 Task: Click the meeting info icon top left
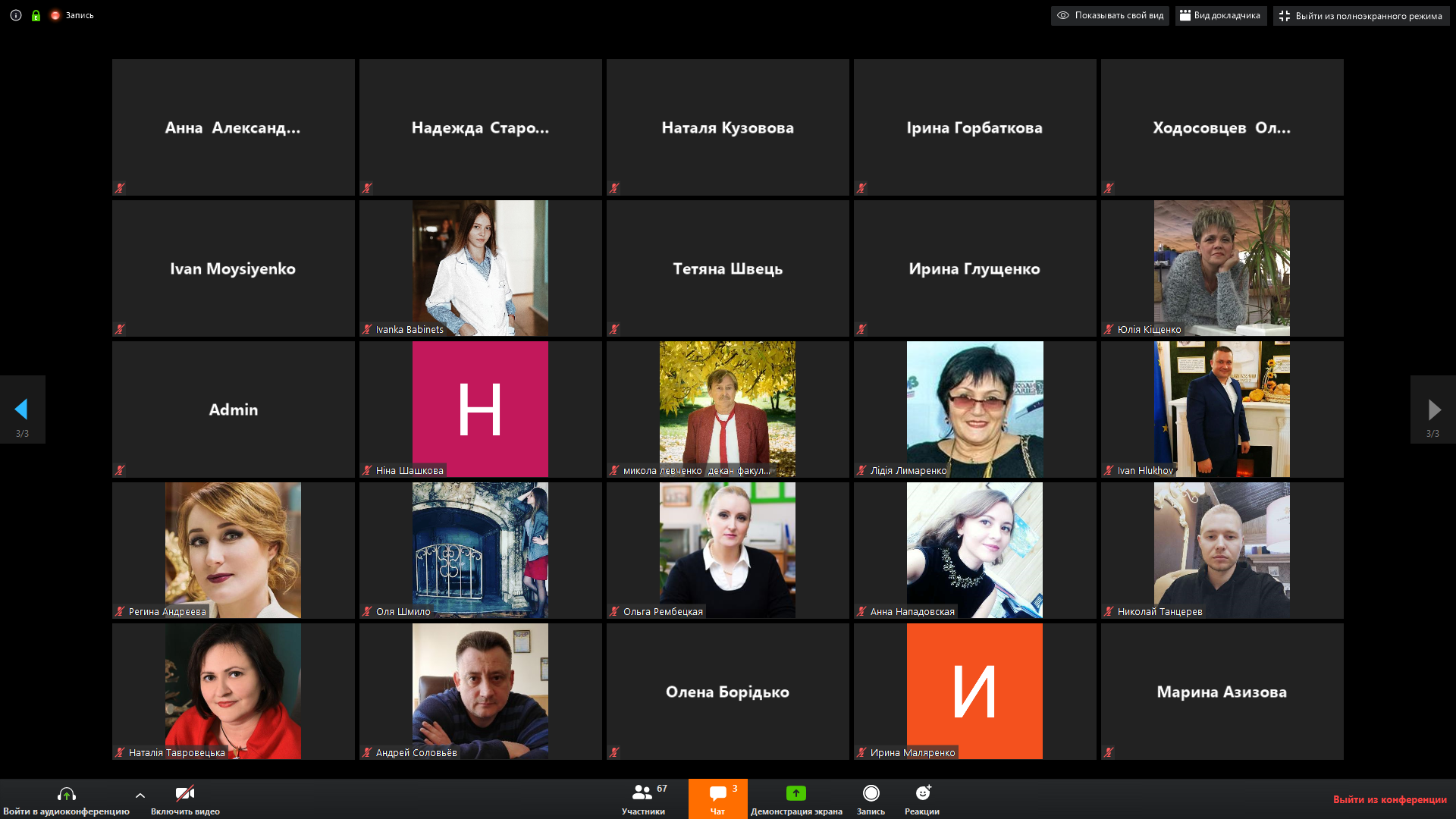[x=16, y=15]
